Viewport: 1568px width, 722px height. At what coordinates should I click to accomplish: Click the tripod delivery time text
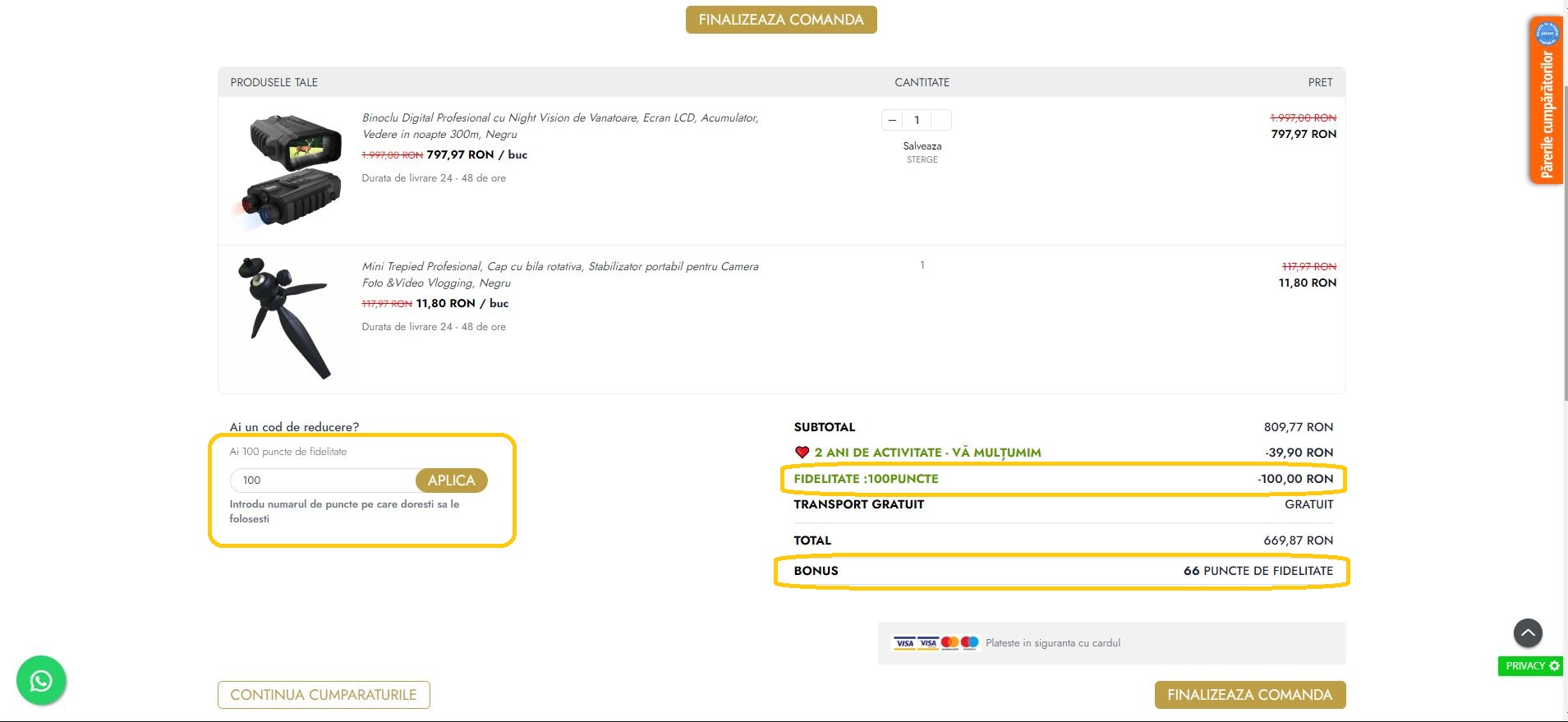(434, 327)
